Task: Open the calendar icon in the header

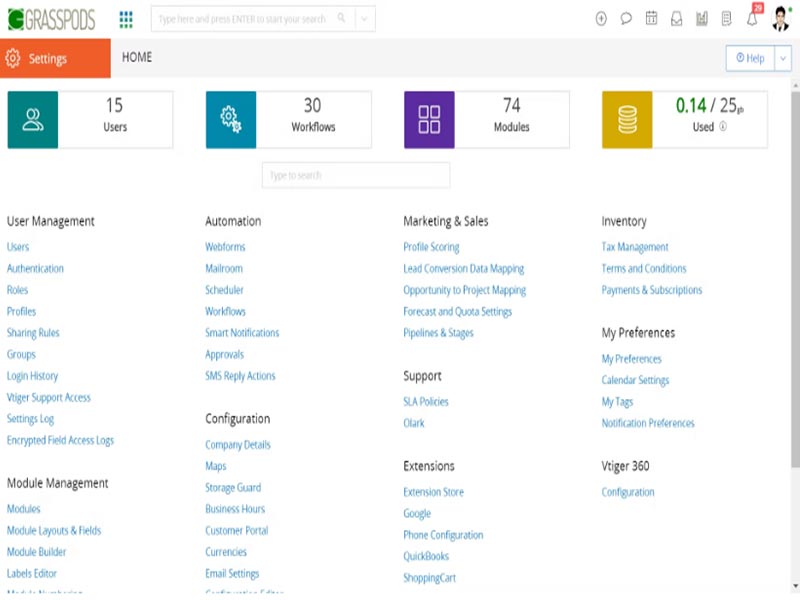Action: (651, 17)
